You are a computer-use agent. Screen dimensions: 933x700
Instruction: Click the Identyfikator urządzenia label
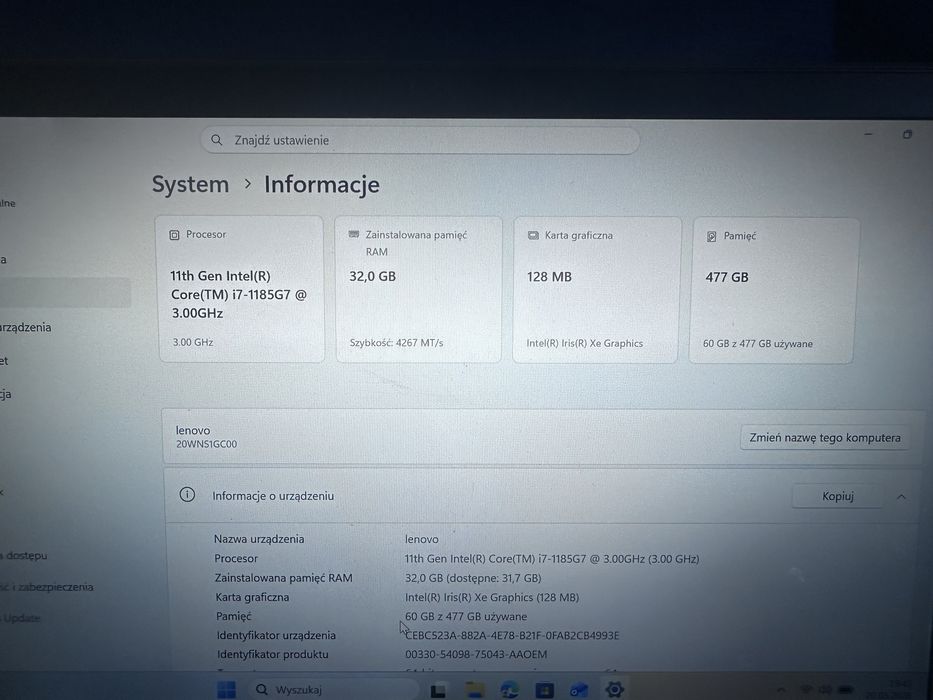pos(276,635)
